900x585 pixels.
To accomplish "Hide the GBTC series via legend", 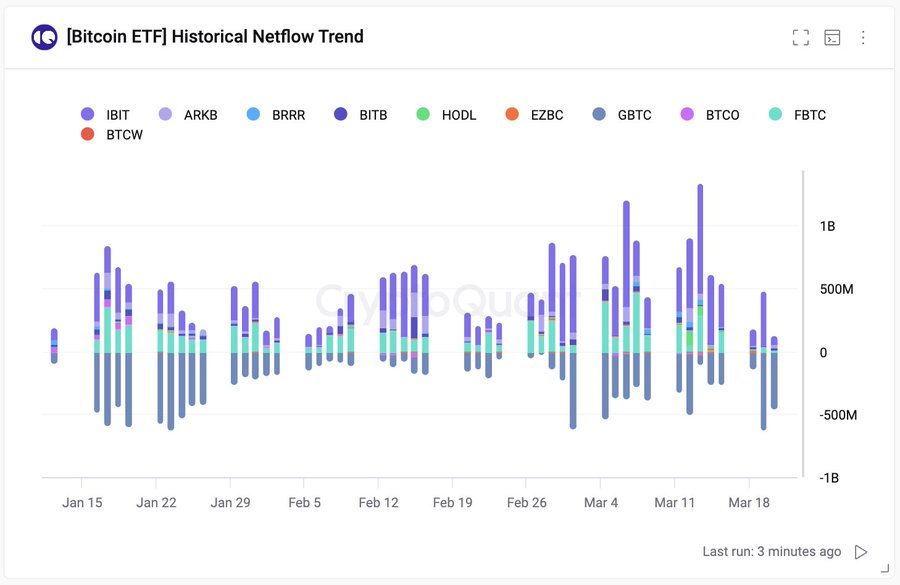I will point(622,115).
